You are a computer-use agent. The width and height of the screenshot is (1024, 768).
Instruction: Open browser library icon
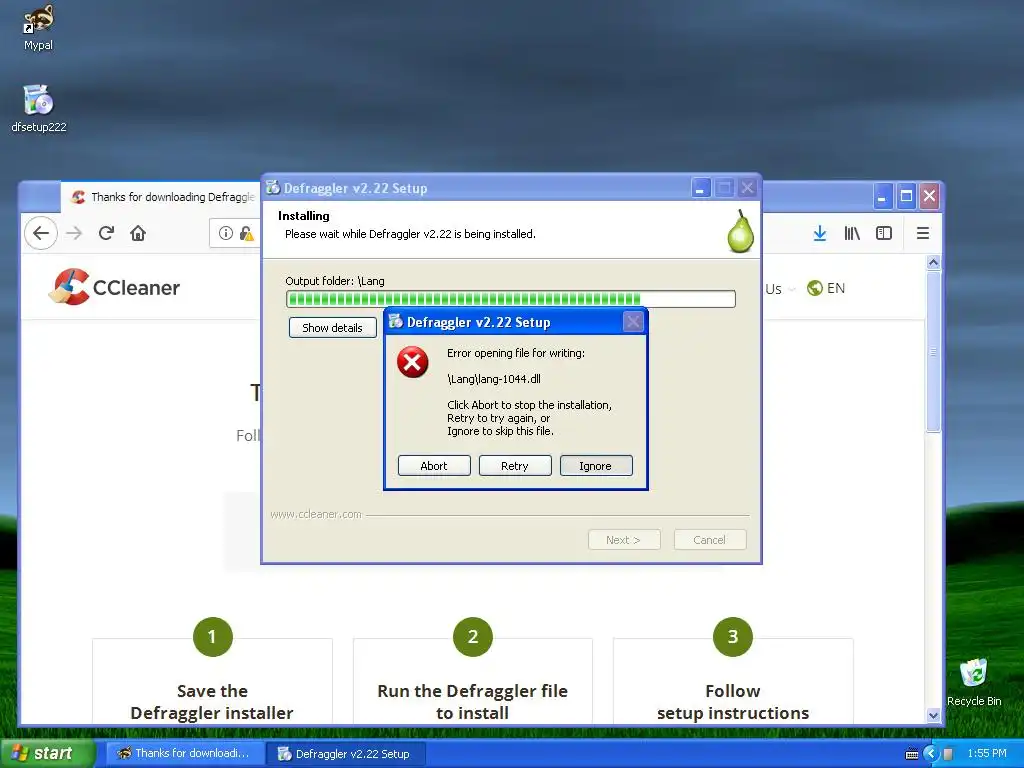(852, 233)
